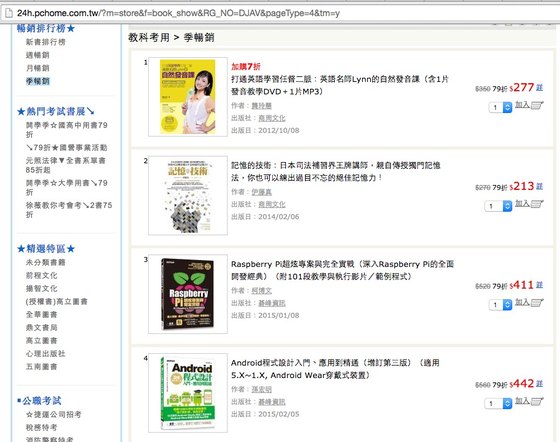Click author 柯博文 of Raspberry Pi book
Viewport: 560px width, 442px height.
[261, 291]
